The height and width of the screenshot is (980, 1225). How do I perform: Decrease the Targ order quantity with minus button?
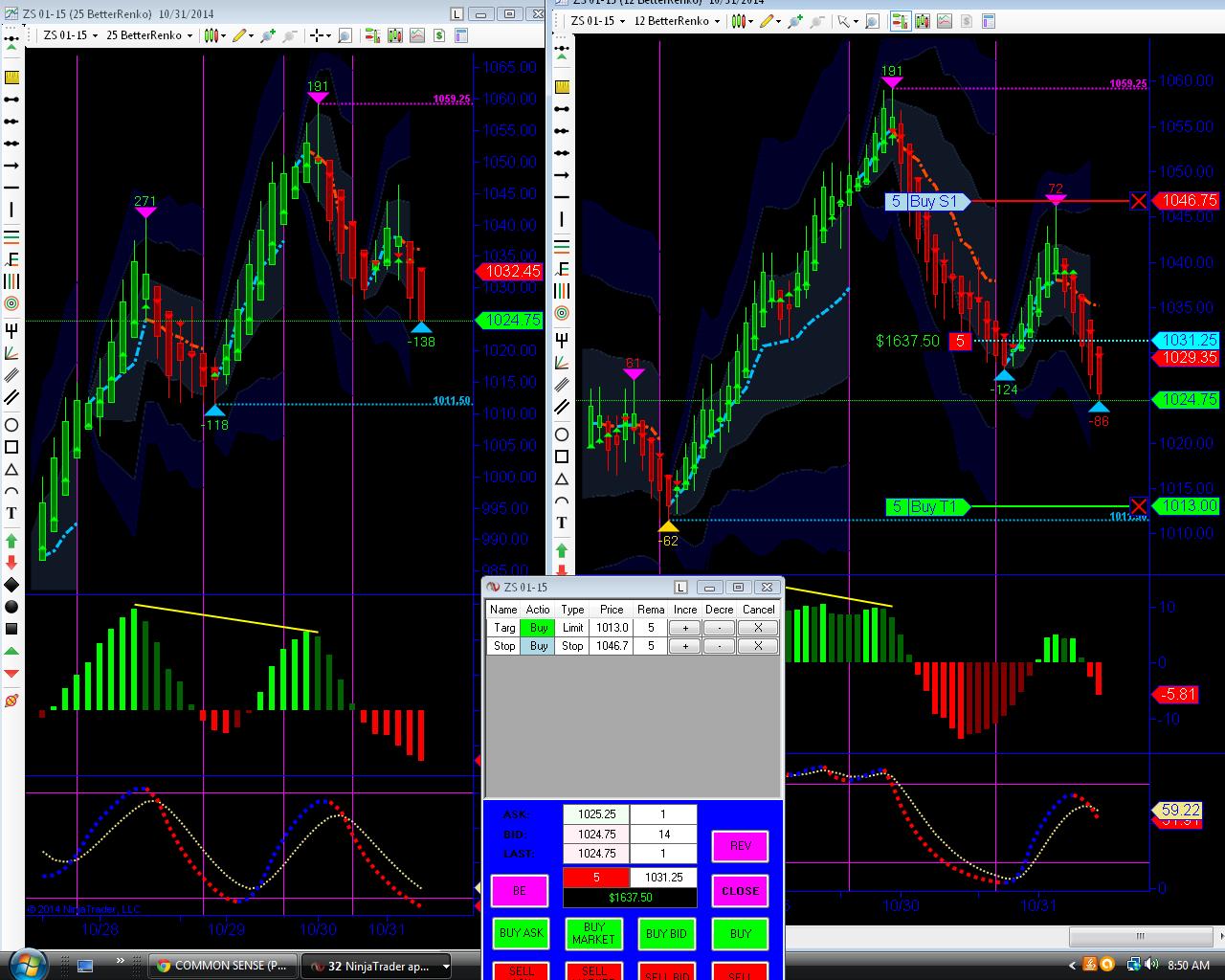(x=720, y=628)
